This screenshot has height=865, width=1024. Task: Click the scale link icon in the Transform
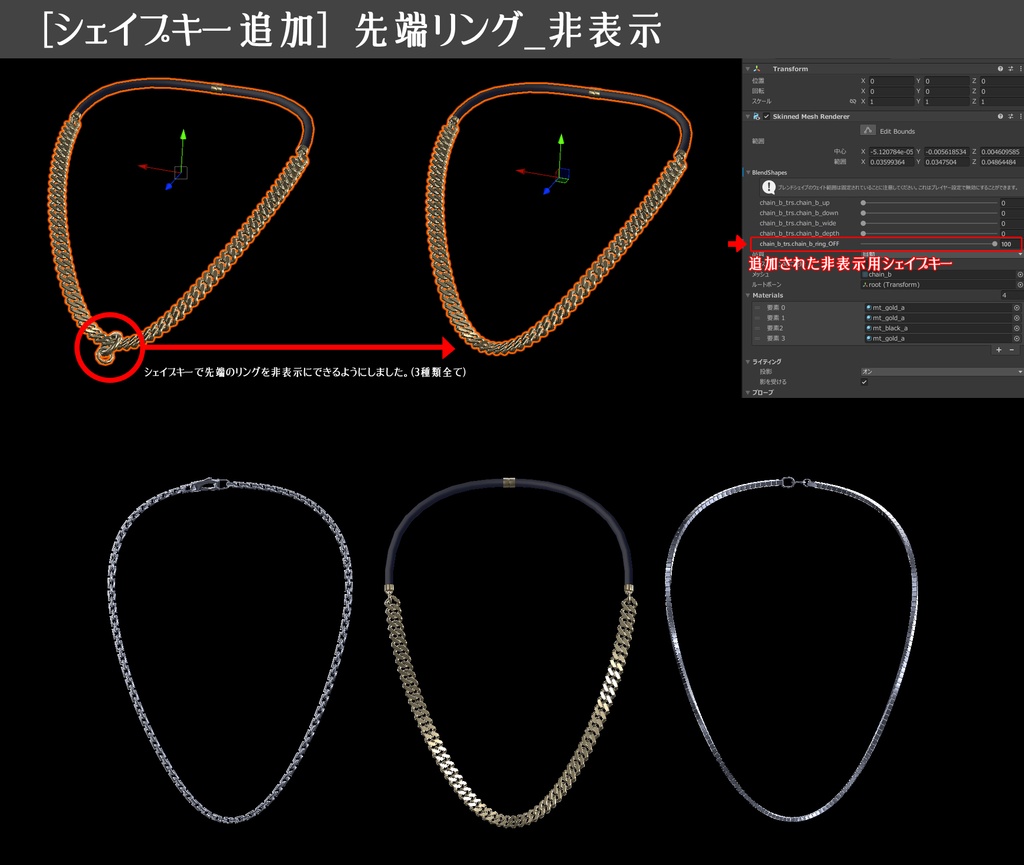[x=853, y=101]
